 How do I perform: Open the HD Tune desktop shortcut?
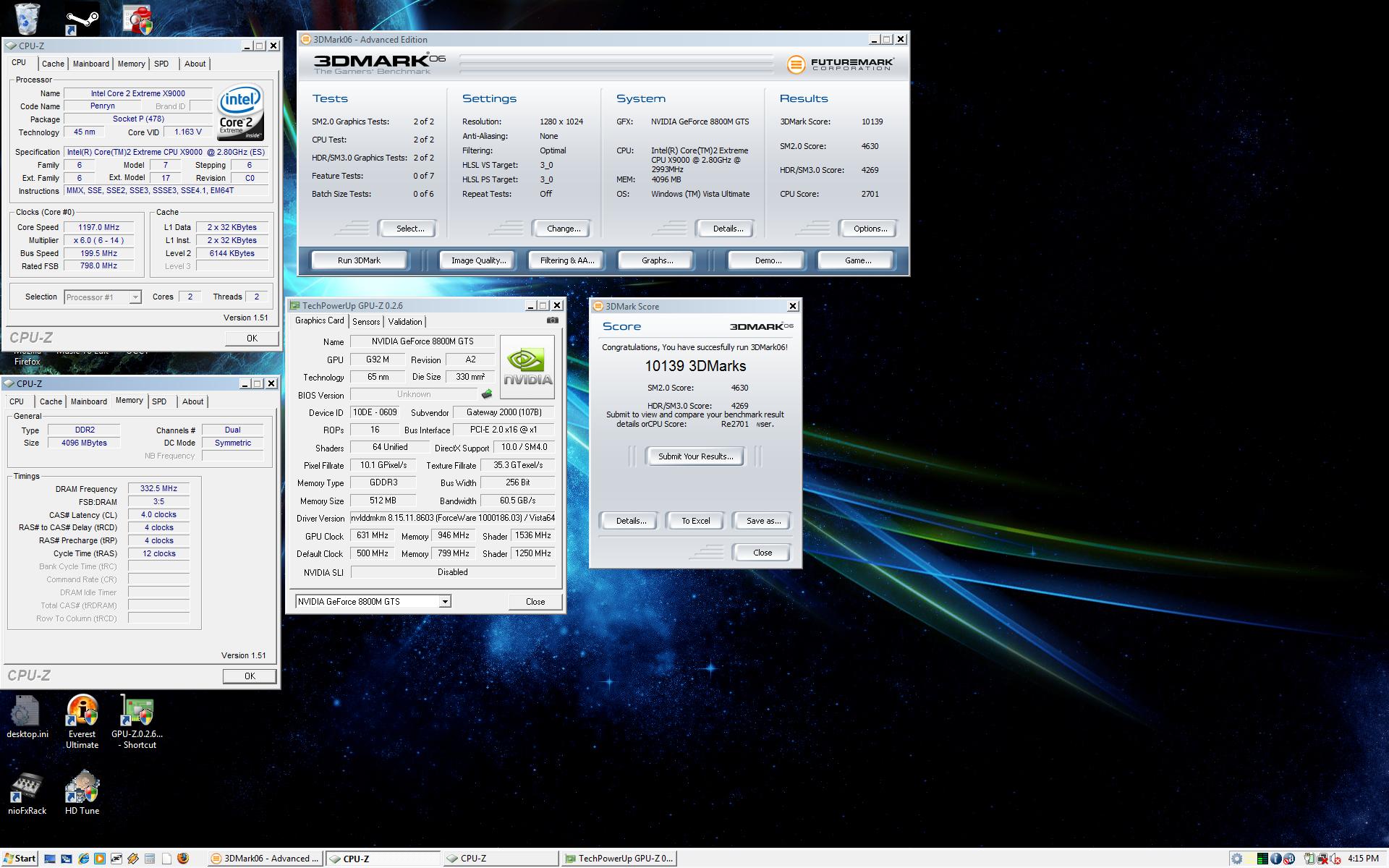coord(82,793)
